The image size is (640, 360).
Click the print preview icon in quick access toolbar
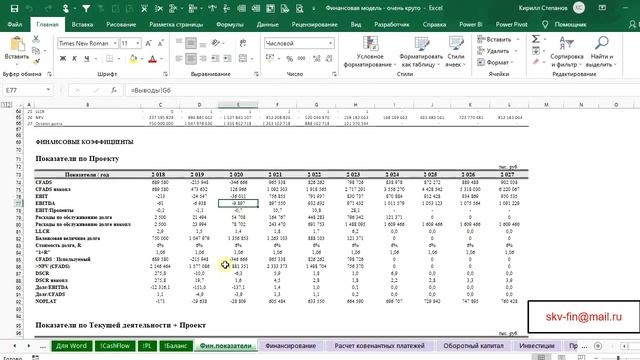300,8
